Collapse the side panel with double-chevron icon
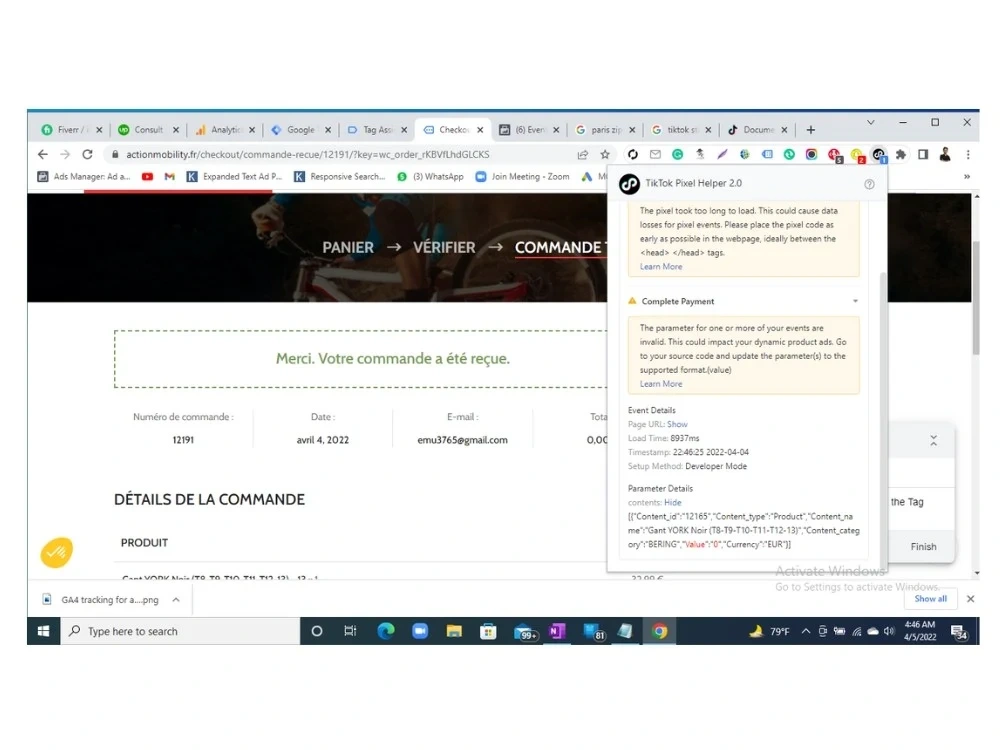The width and height of the screenshot is (1000, 750). 934,441
